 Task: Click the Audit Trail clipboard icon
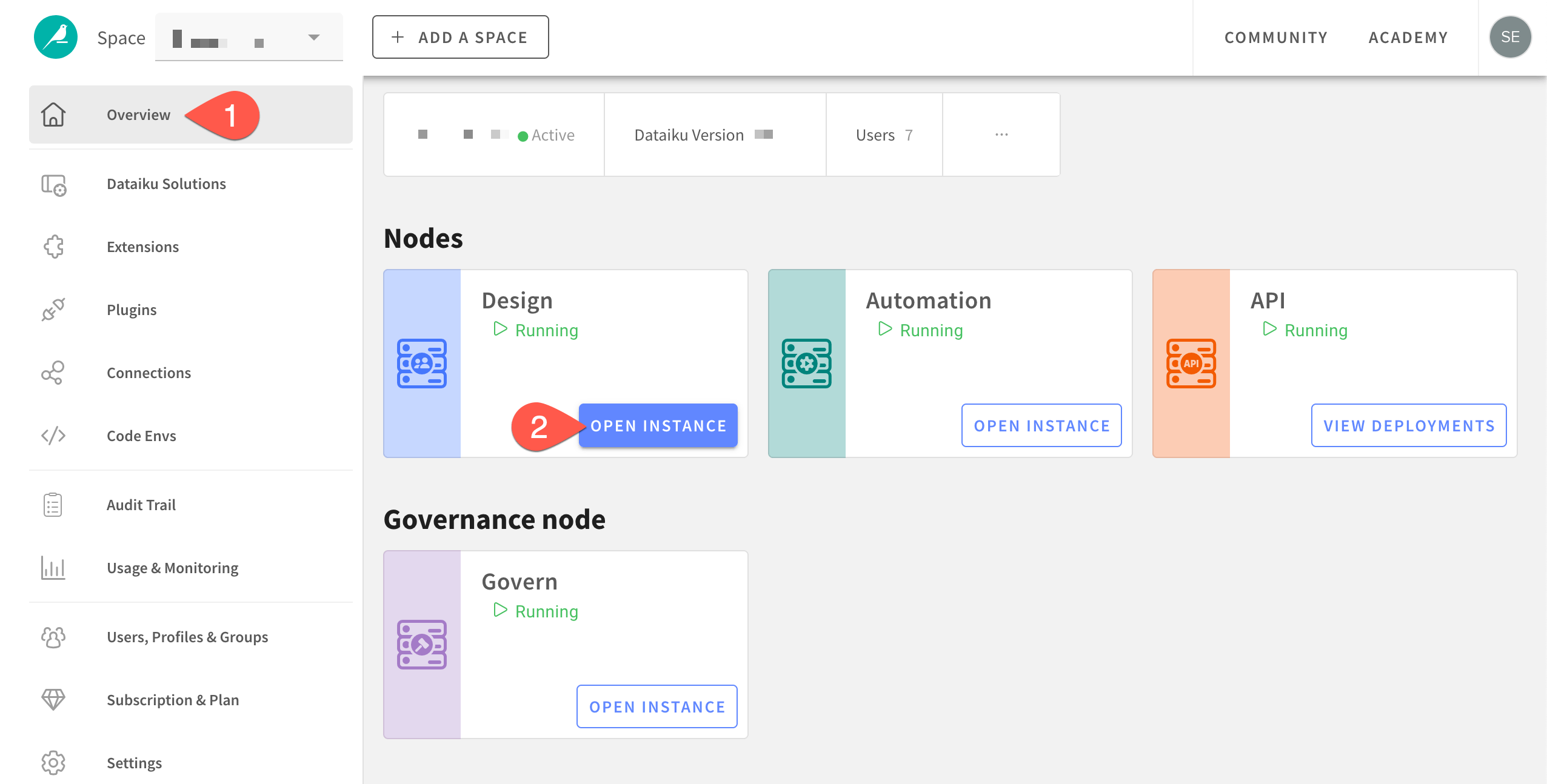[53, 505]
